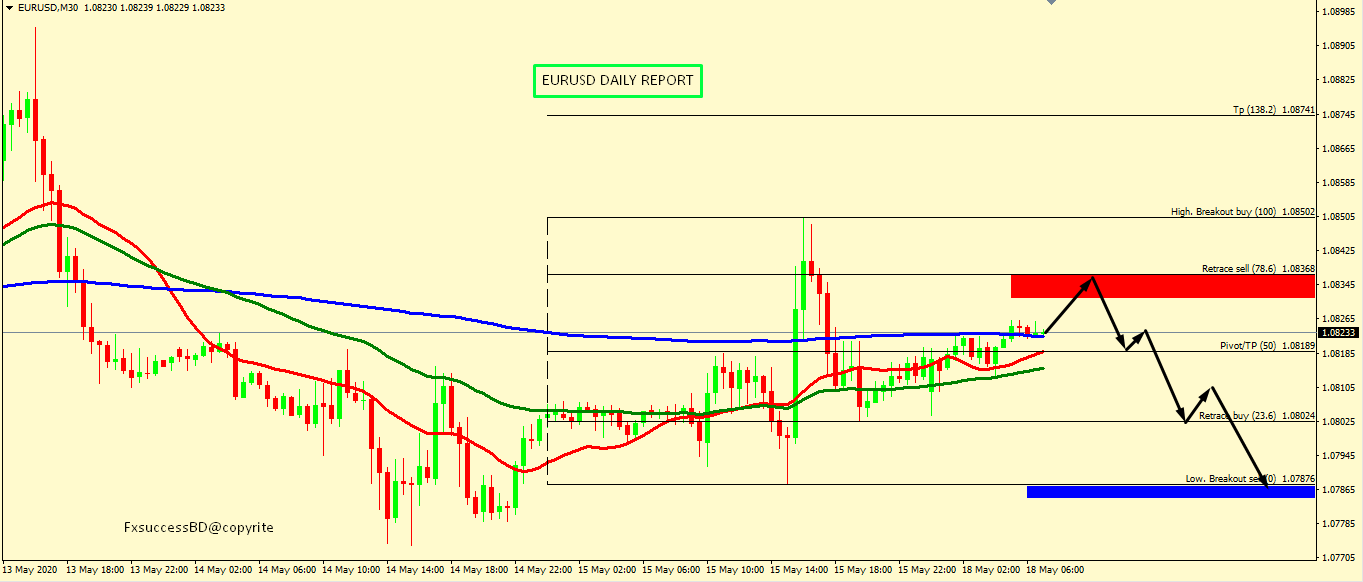Select the blue breakout zone rectangle
Image resolution: width=1363 pixels, height=582 pixels.
1170,491
